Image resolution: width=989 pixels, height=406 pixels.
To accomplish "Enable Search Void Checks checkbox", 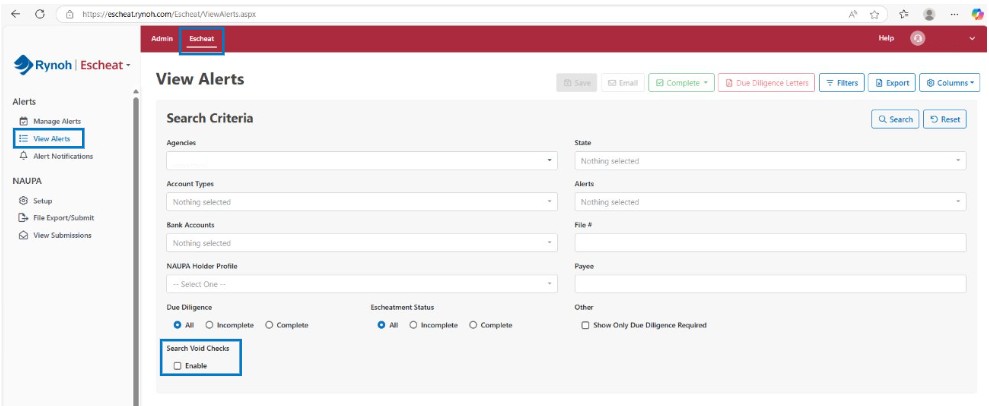I will 177,366.
